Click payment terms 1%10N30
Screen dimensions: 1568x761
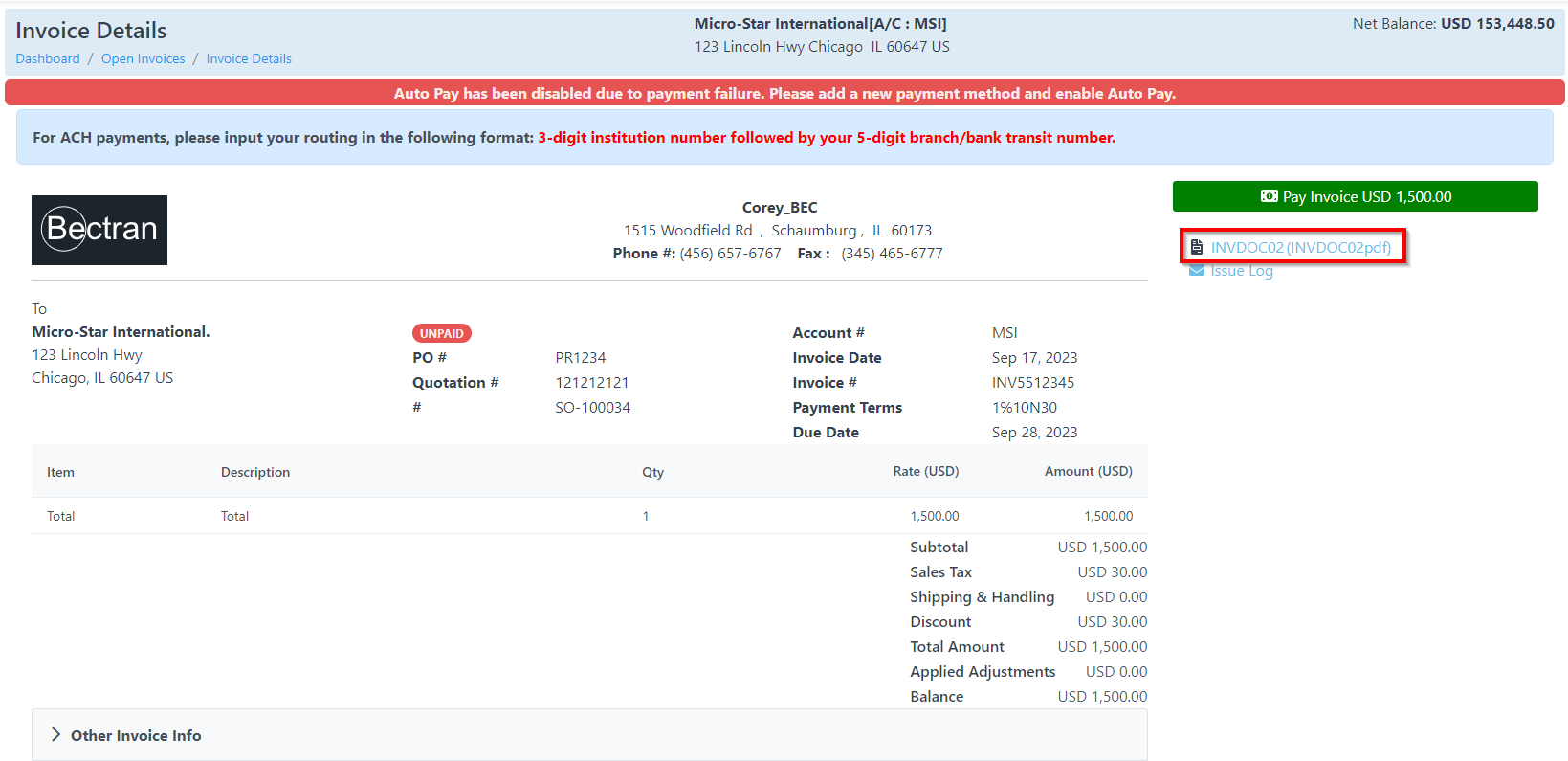[1025, 407]
